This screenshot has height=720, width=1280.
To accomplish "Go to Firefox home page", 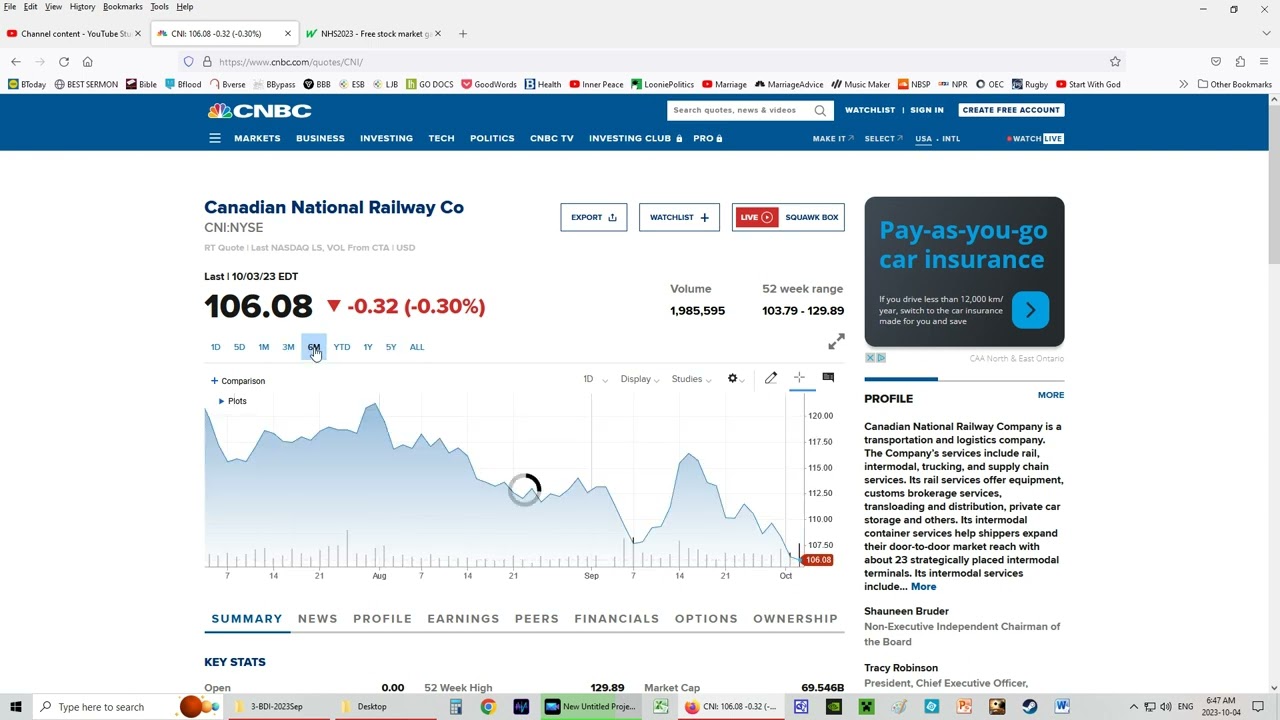I will pos(87,61).
